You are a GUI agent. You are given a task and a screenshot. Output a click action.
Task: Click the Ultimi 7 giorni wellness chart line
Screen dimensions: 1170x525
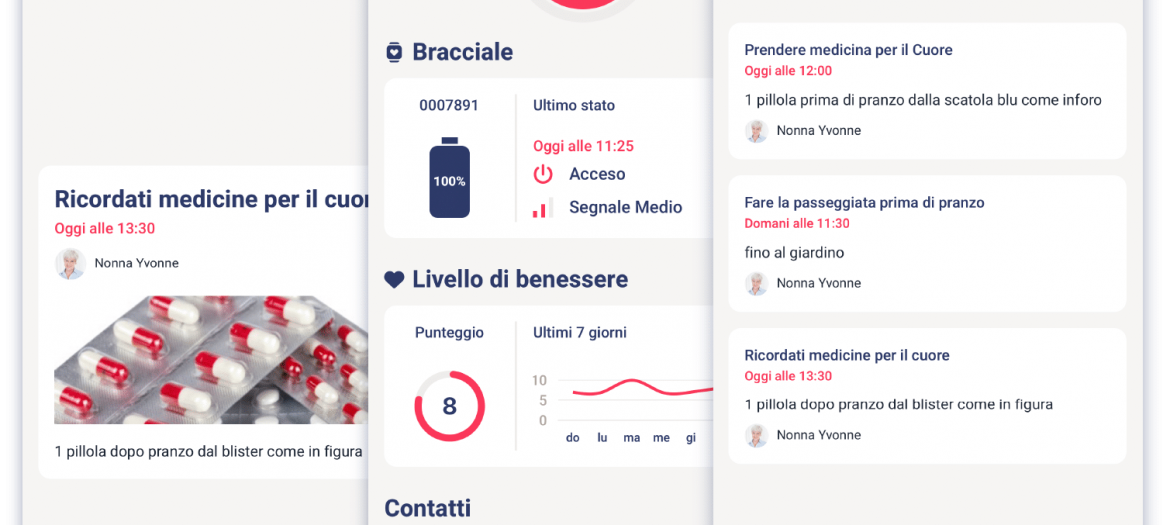click(x=642, y=388)
